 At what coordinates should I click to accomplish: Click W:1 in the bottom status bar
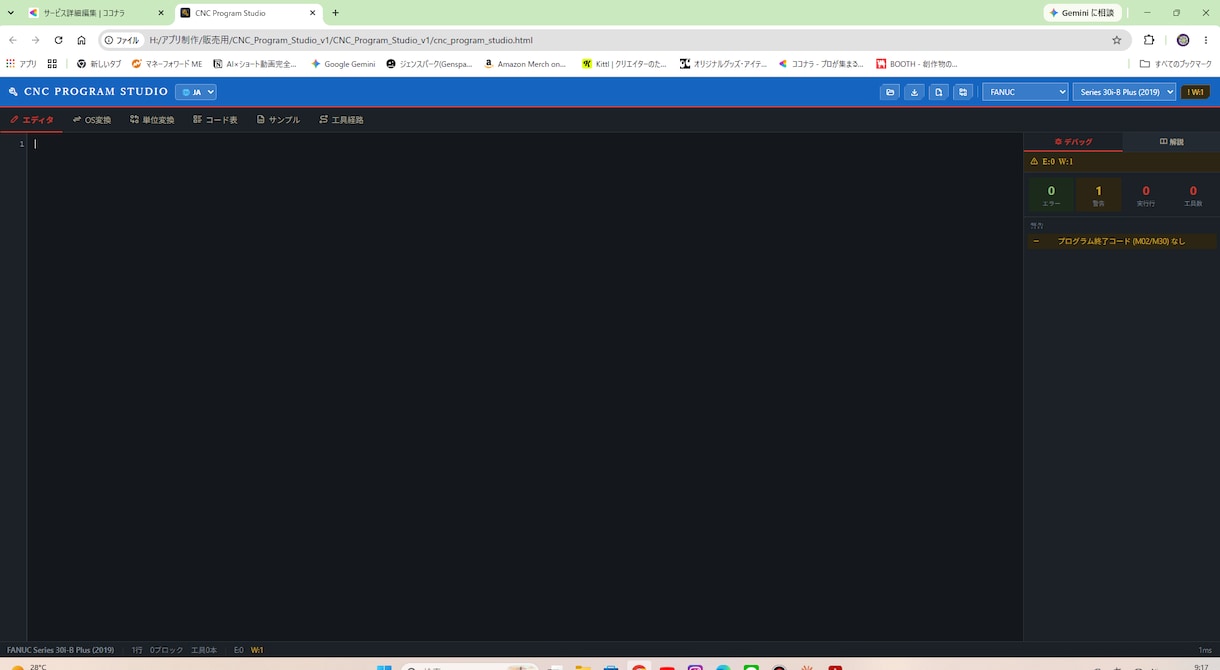pos(257,650)
